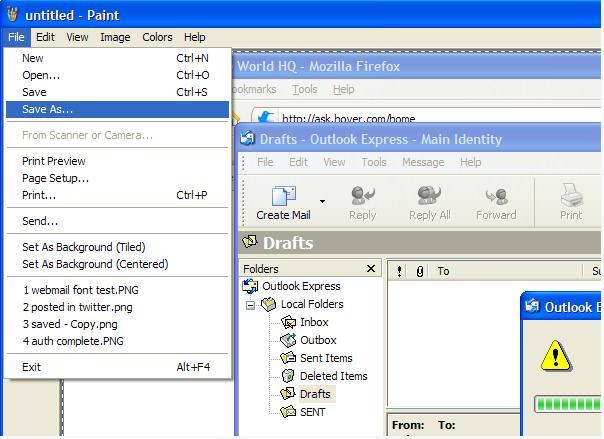Screen dimensions: 604x439
Task: Select Sent Items label in tree
Action: point(326,358)
